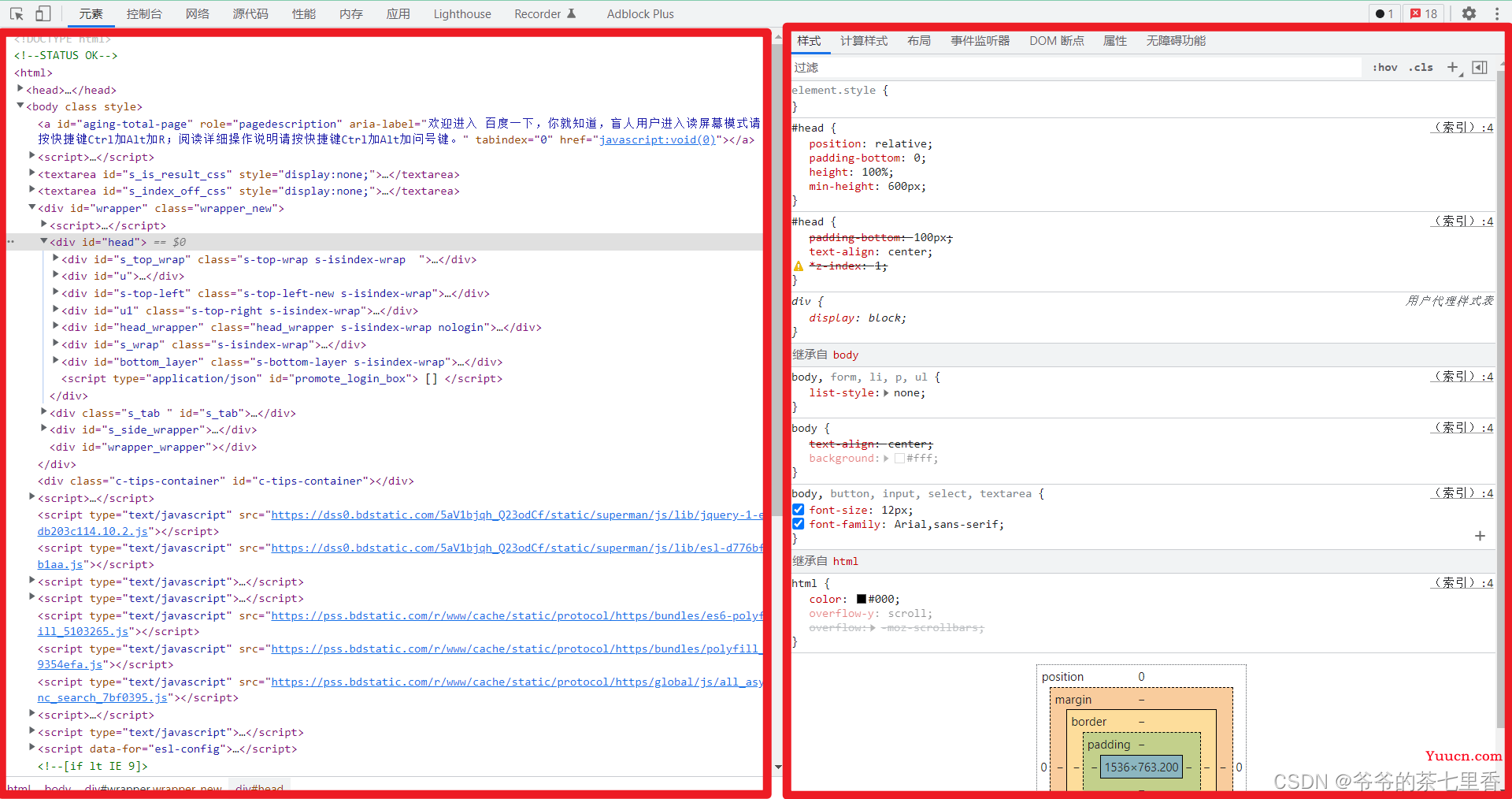Open the 内存 Memory tab
Viewport: 1512px width, 799px height.
351,13
